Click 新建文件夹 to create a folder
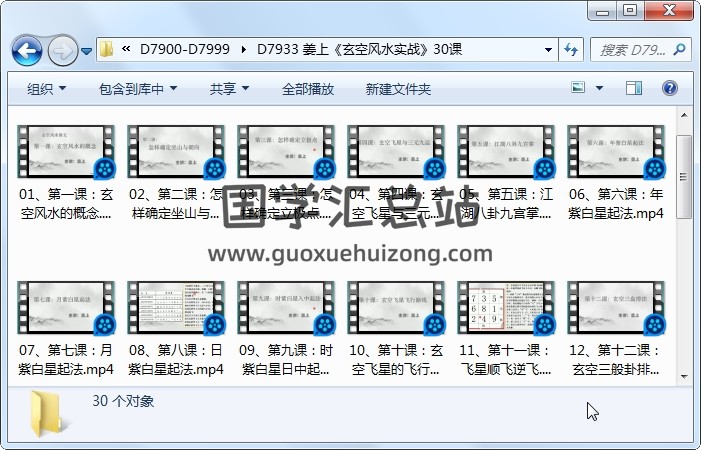Screen dimensions: 701x450 tap(398, 89)
